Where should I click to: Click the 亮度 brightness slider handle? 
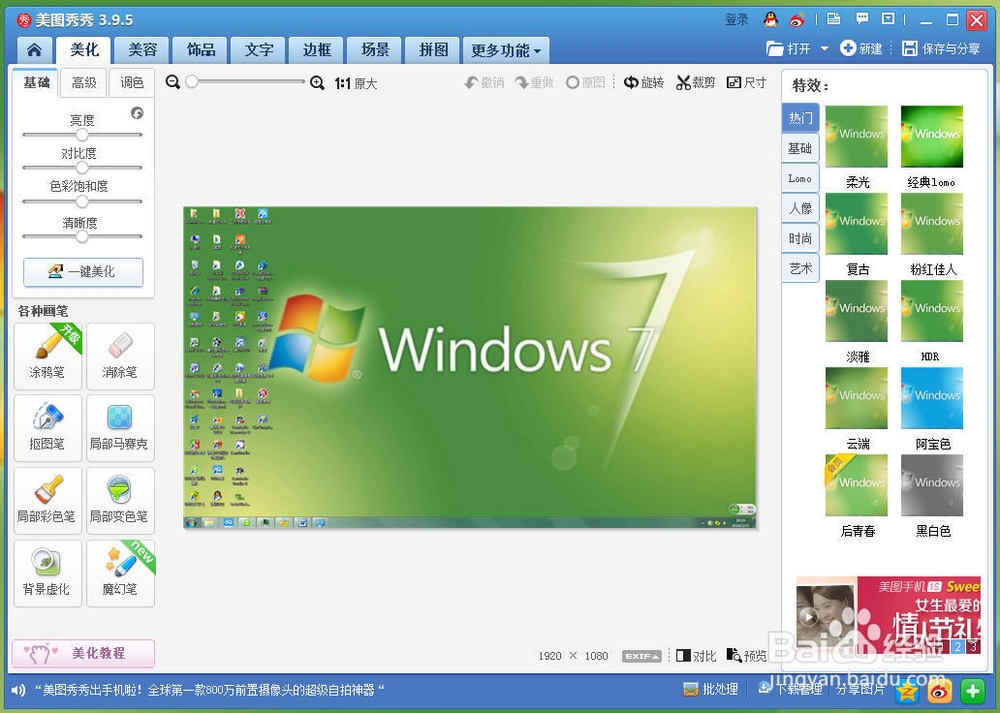[82, 134]
